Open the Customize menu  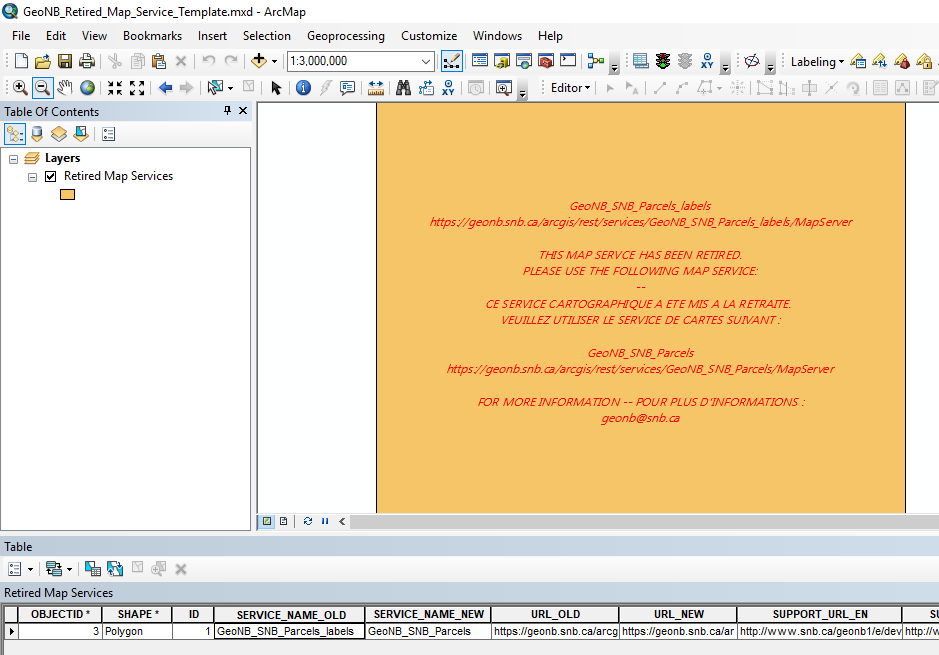tap(429, 36)
